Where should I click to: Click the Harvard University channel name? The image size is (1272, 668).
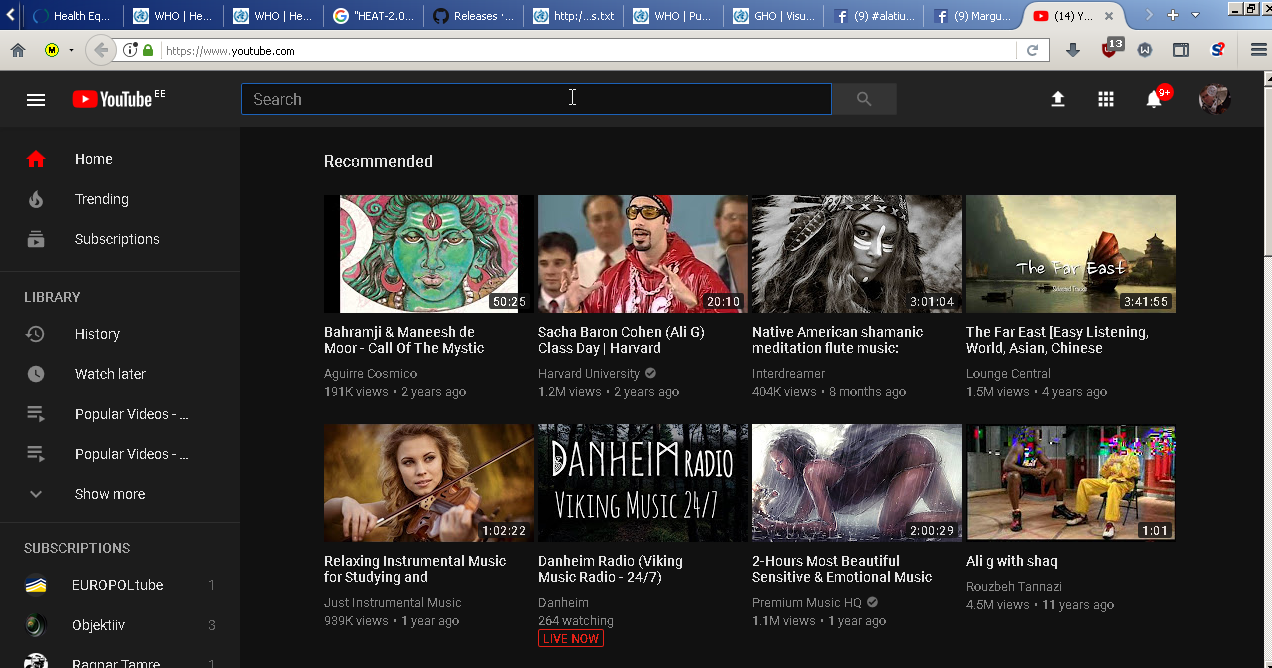click(589, 374)
